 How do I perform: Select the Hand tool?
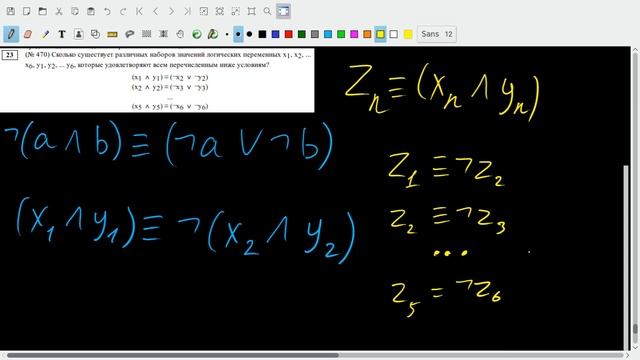(180, 34)
